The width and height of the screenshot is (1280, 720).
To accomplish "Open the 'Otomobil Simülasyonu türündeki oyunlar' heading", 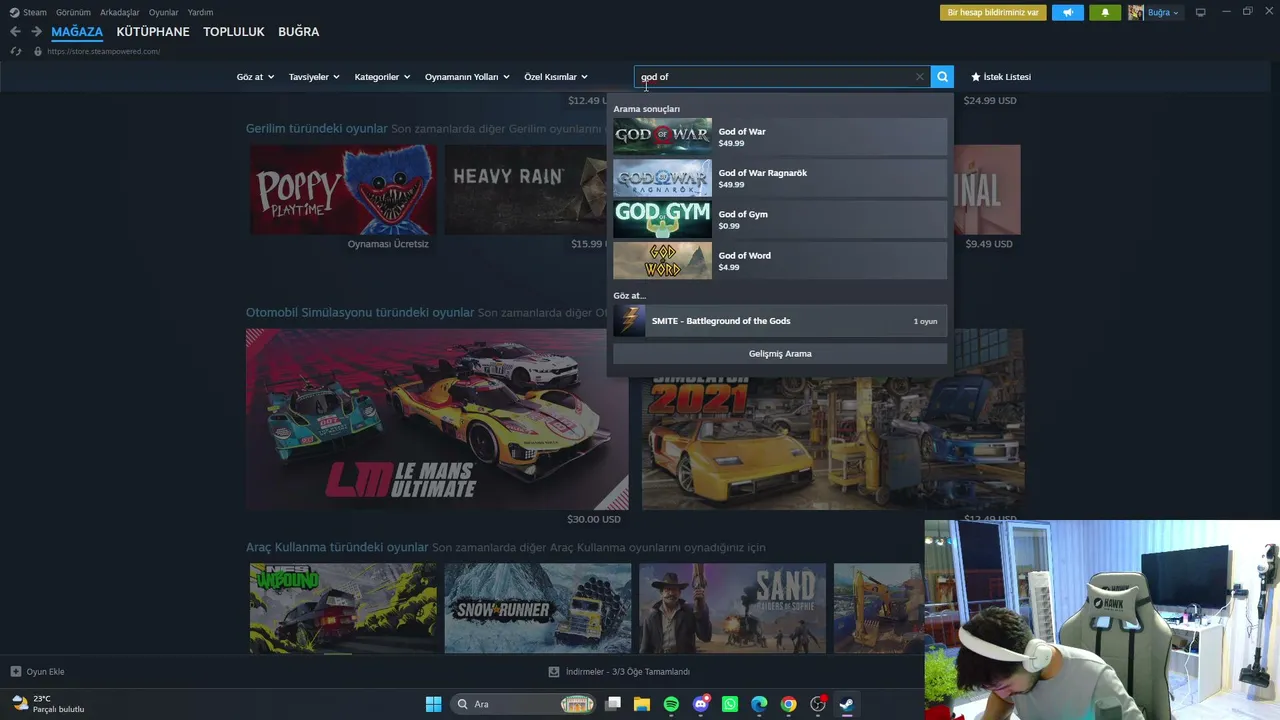I will click(x=360, y=313).
